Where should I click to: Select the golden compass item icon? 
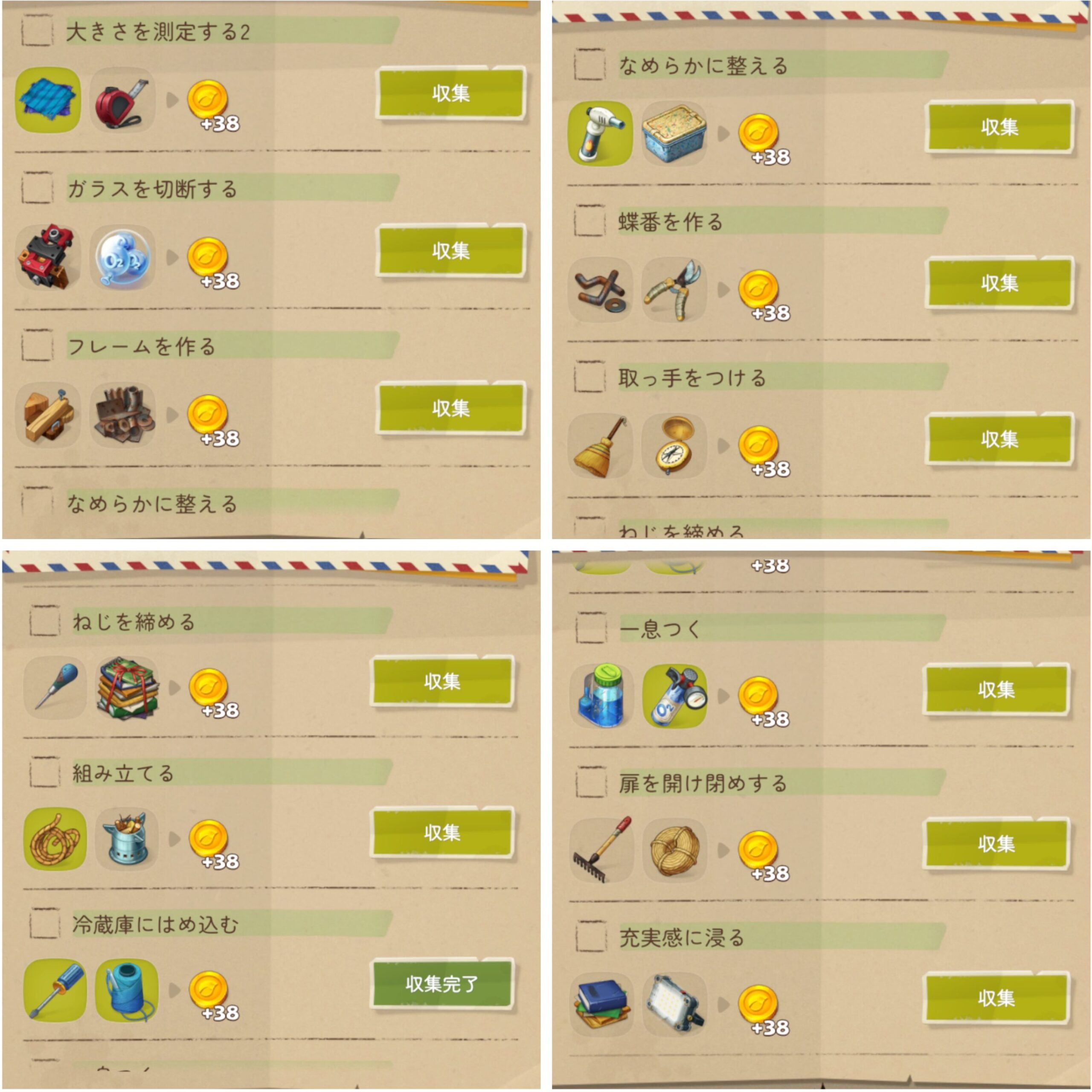click(674, 445)
